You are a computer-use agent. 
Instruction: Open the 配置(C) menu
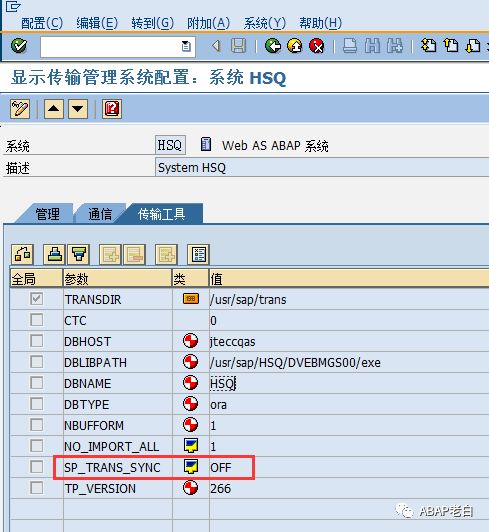[42, 23]
